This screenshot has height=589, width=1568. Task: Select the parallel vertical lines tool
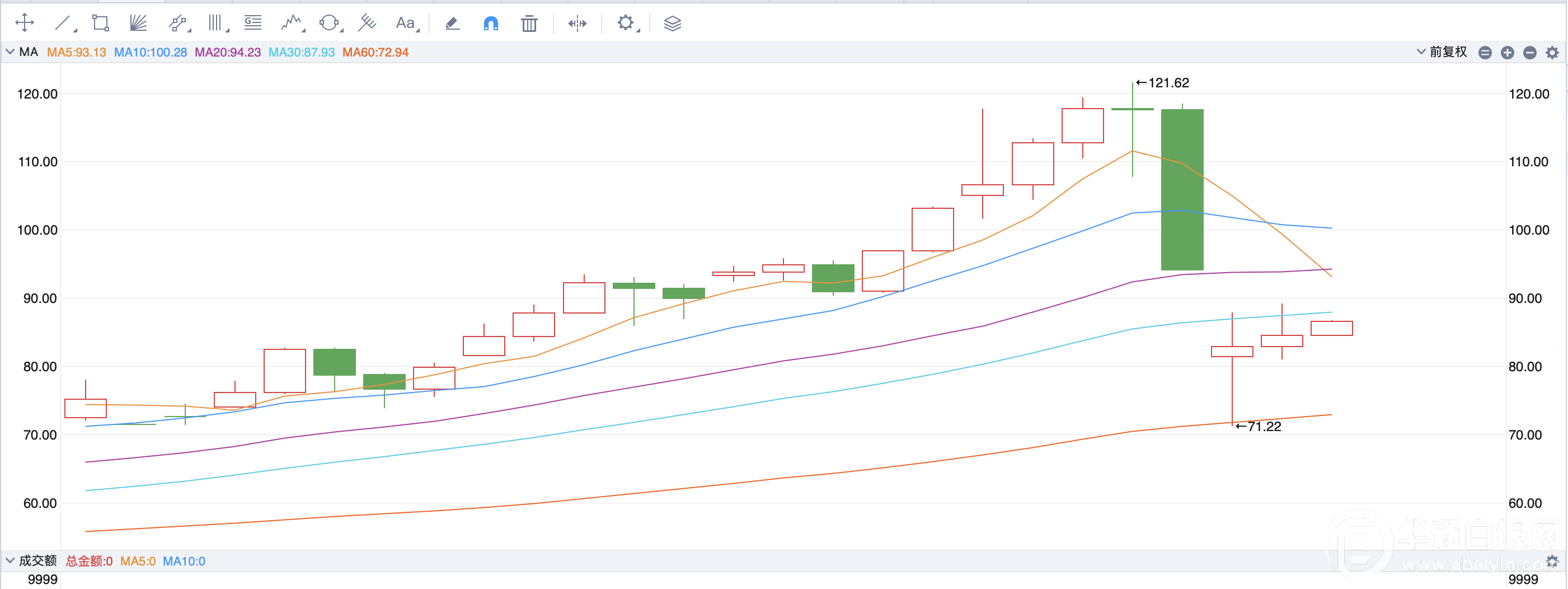pyautogui.click(x=215, y=23)
